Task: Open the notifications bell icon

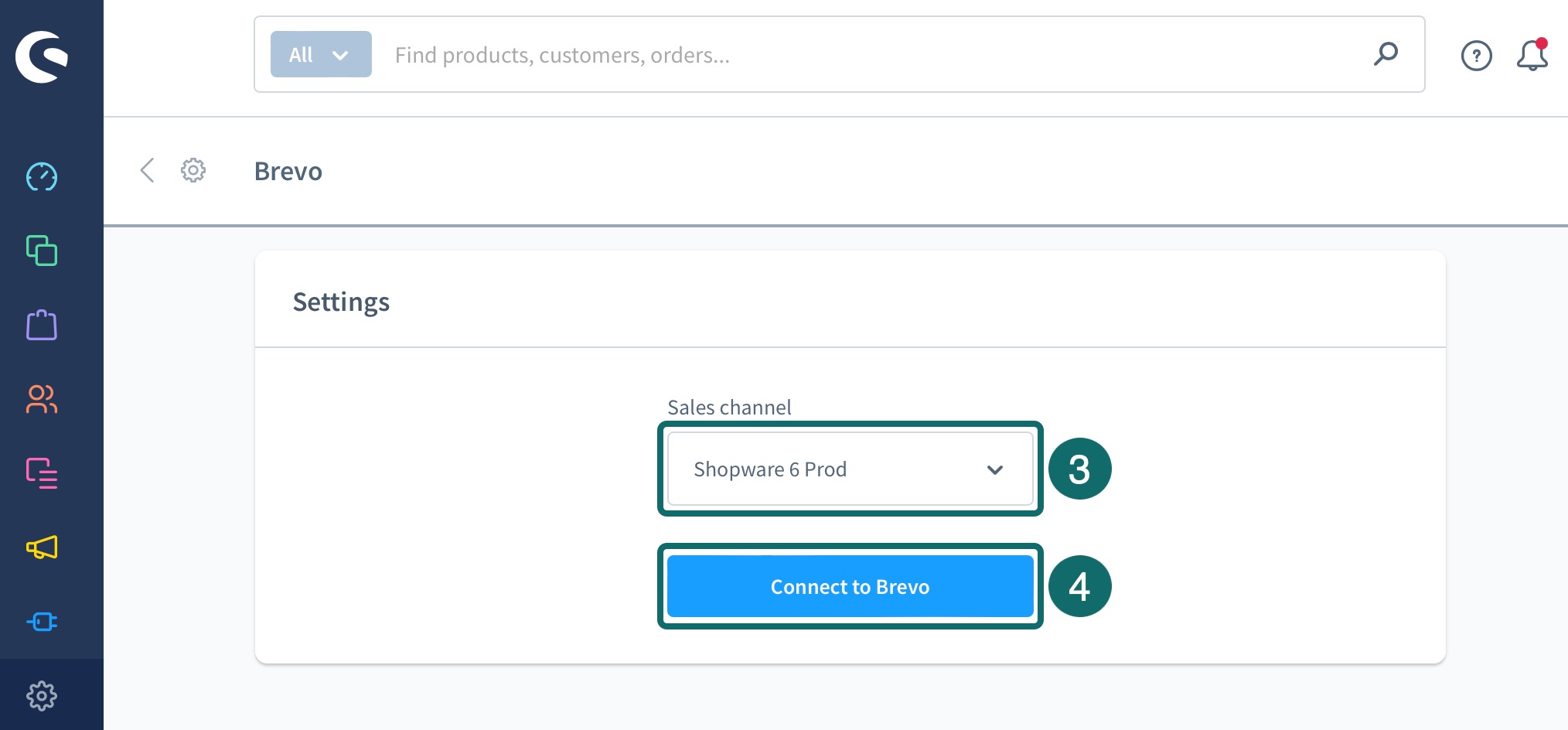Action: pyautogui.click(x=1532, y=55)
